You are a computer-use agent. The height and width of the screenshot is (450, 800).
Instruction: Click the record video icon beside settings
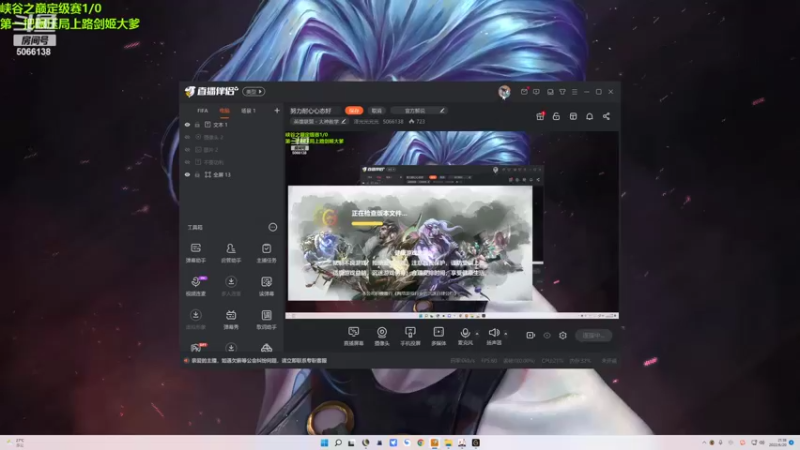coord(531,335)
